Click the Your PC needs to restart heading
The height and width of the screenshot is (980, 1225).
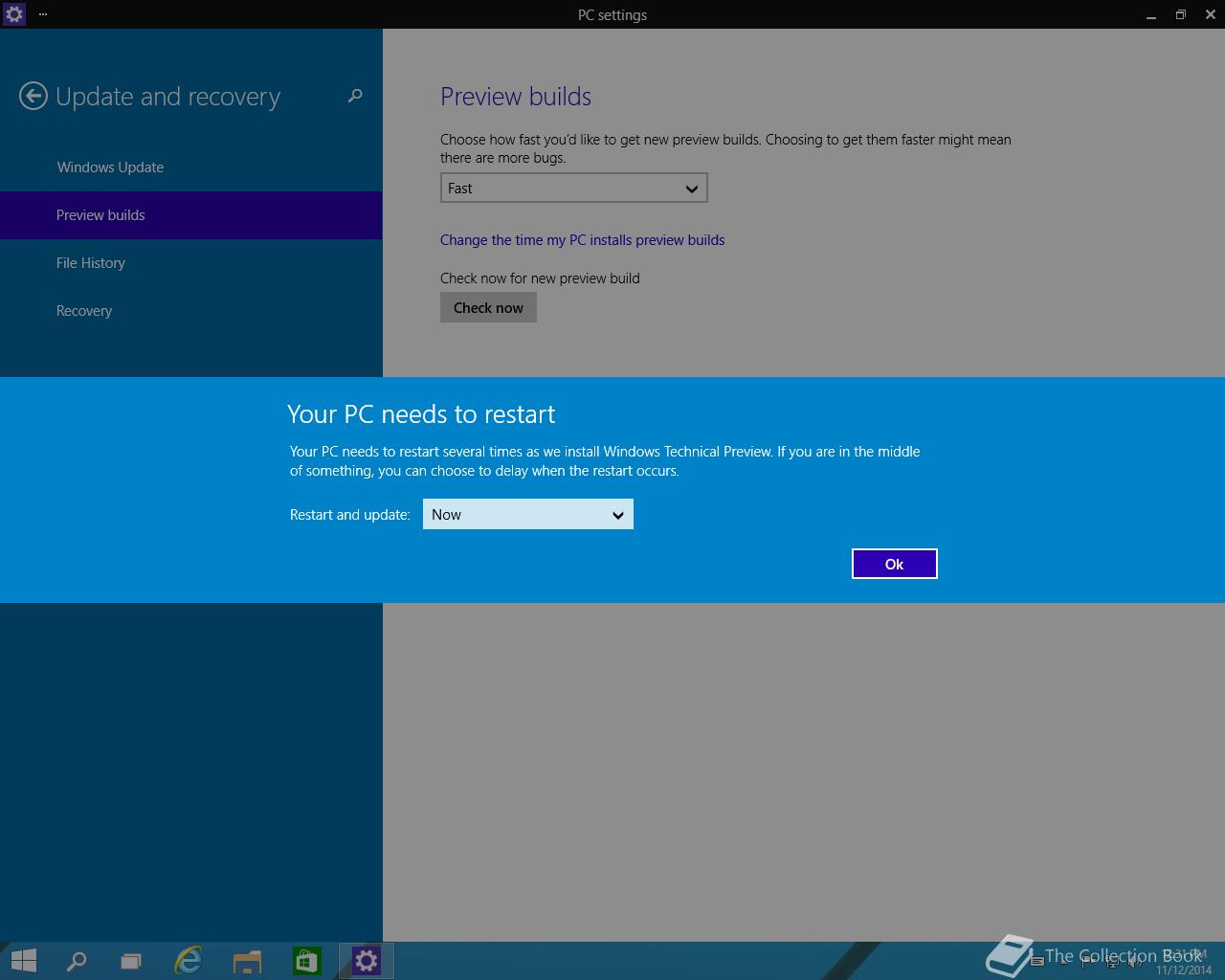pyautogui.click(x=421, y=413)
